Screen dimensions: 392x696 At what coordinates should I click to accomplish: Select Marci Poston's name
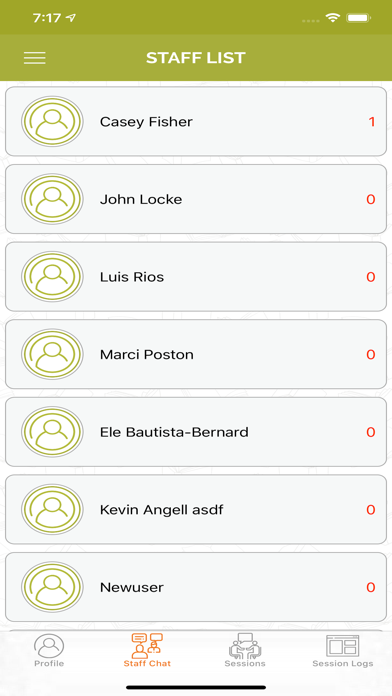pos(147,355)
